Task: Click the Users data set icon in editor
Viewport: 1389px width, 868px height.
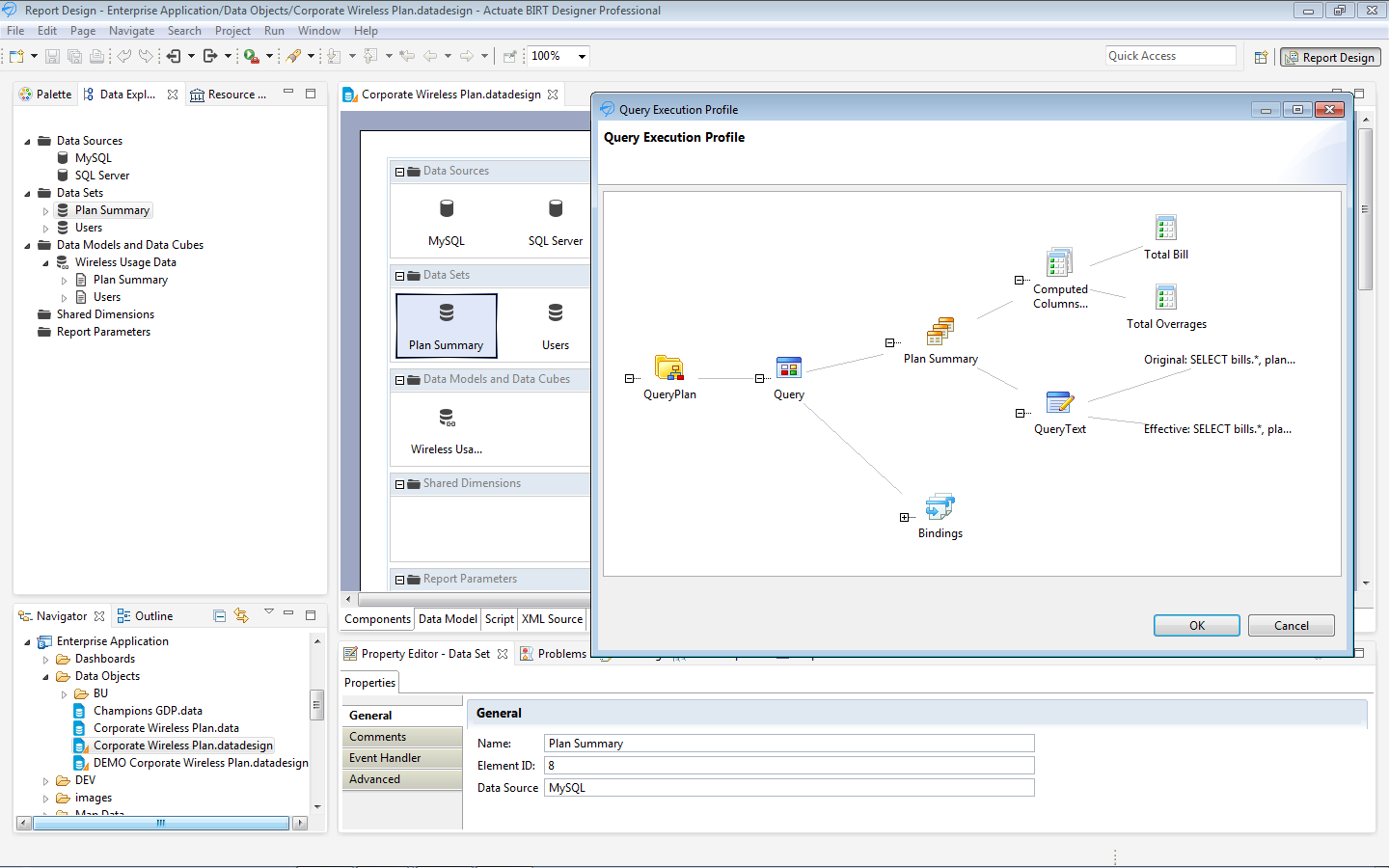Action: pos(556,313)
